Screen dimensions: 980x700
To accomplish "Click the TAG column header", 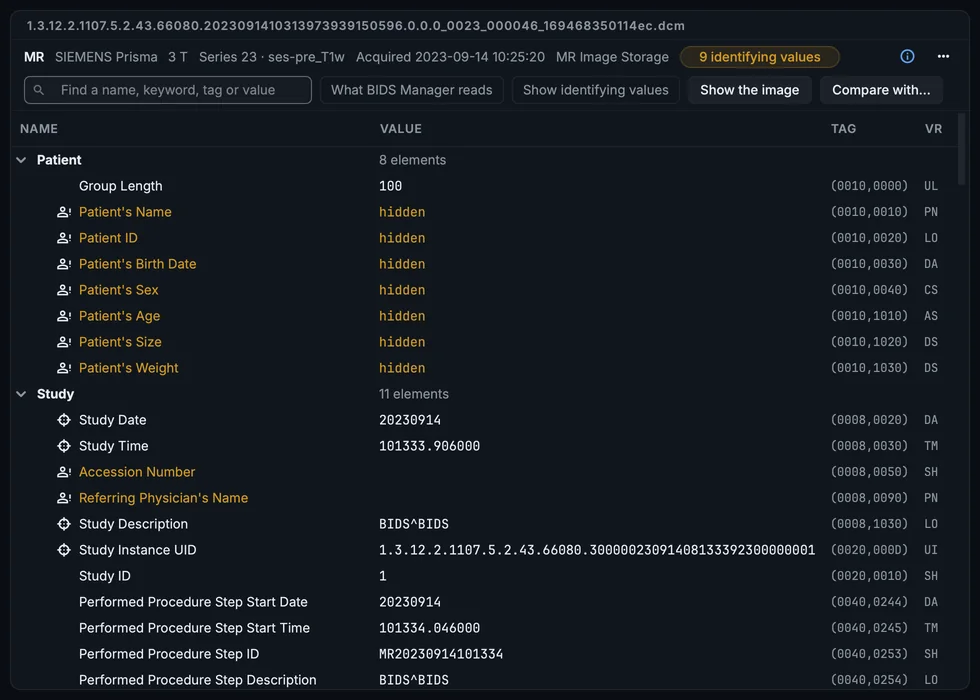I will (843, 129).
